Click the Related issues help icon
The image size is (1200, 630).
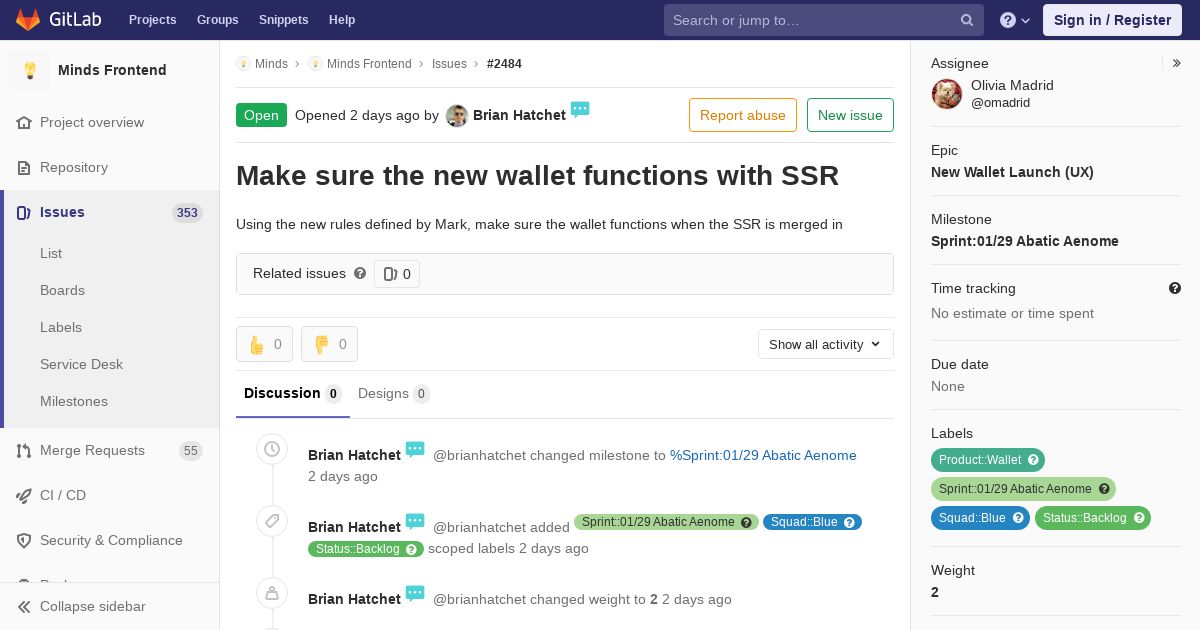[x=360, y=273]
